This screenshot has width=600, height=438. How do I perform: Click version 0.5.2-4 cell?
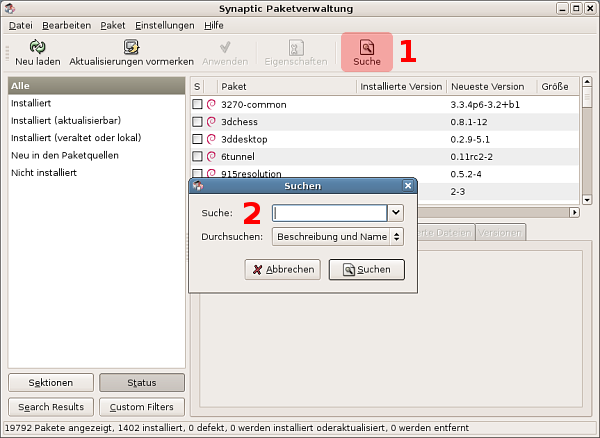coord(466,174)
